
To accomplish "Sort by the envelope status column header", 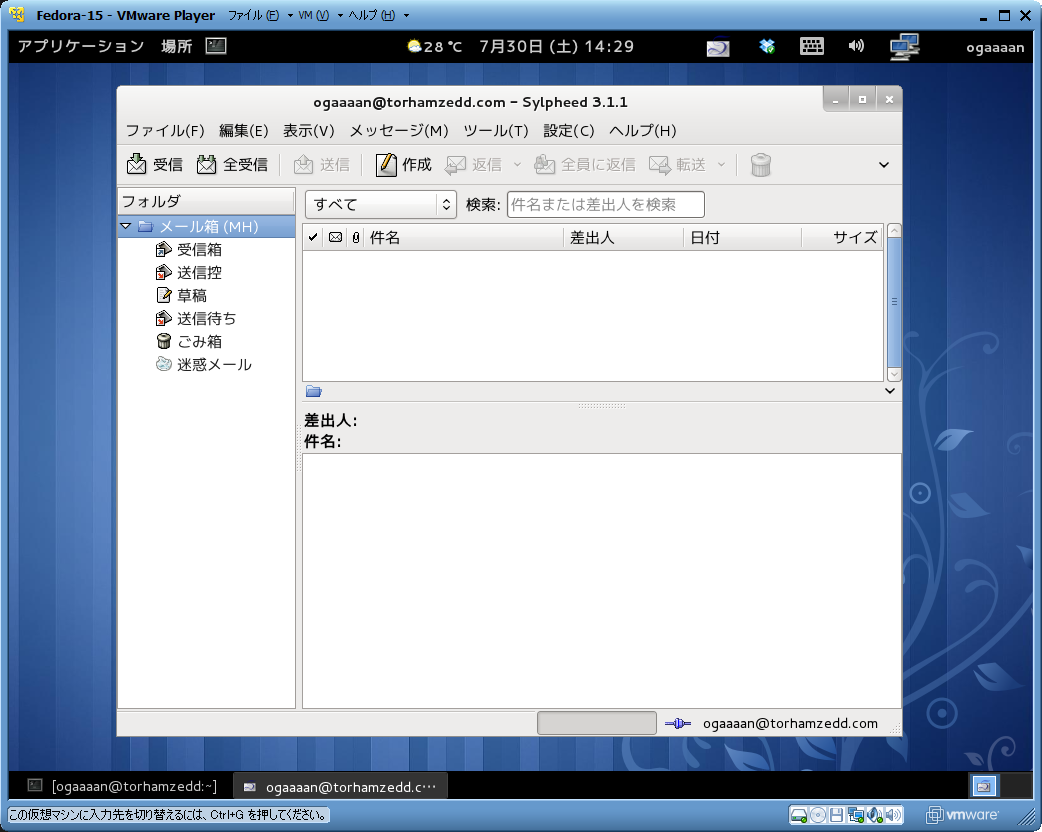I will [336, 237].
